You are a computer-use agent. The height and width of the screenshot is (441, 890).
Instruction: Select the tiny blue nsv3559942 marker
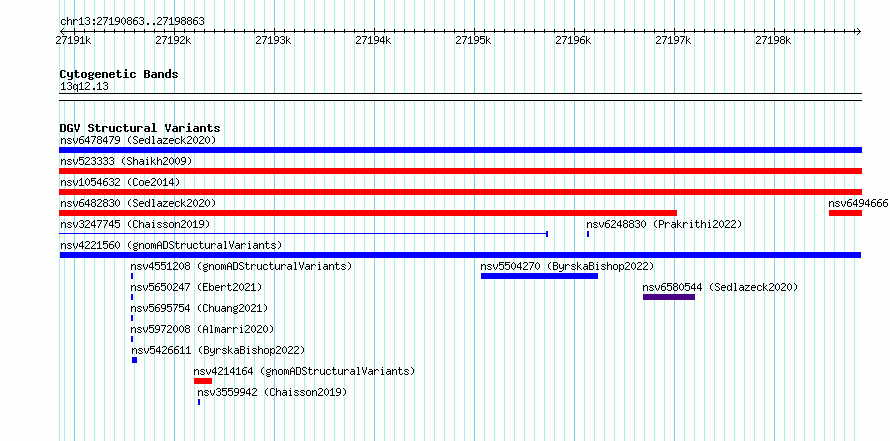pos(199,402)
